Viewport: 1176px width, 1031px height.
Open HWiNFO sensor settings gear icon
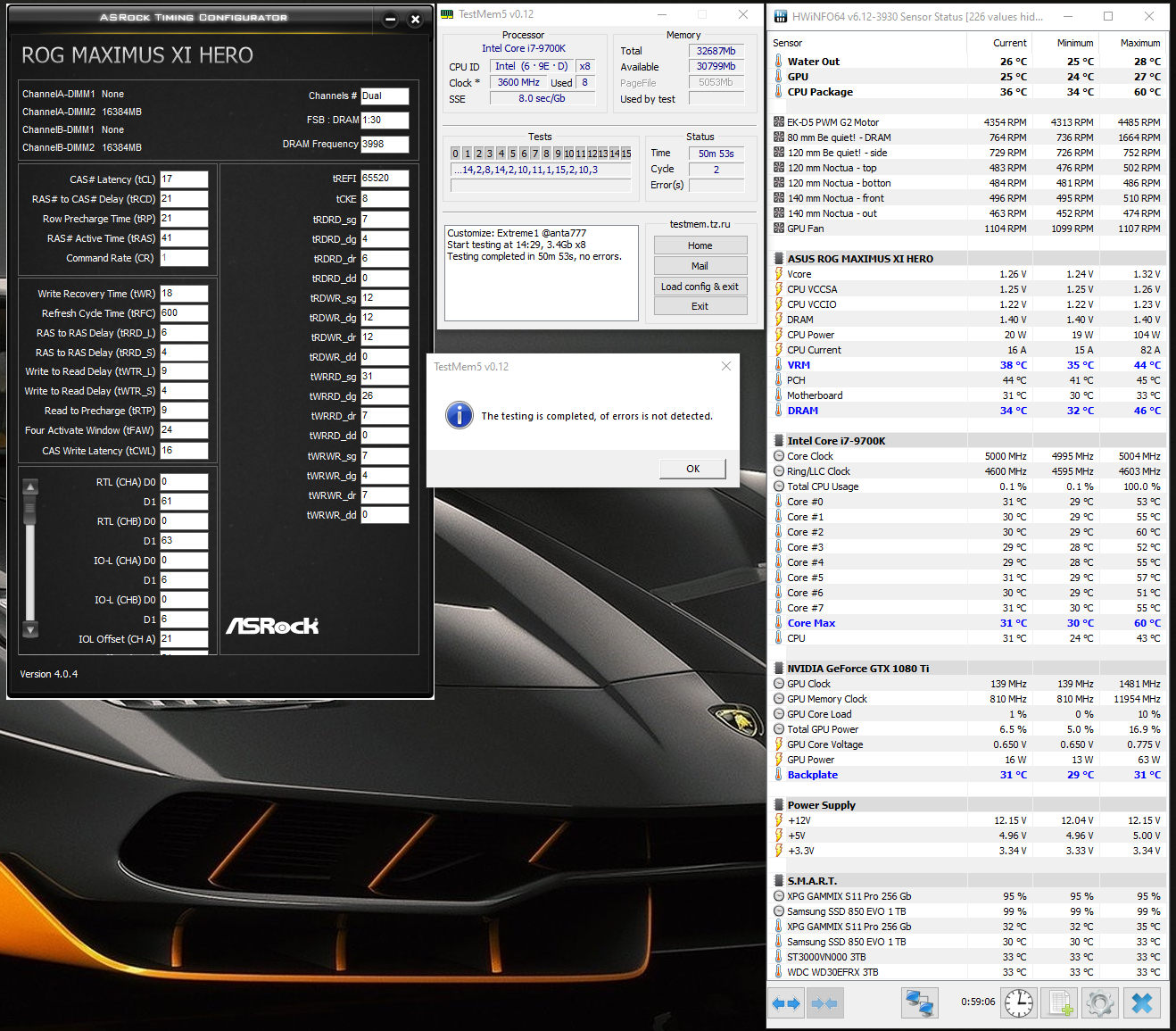tap(1100, 1003)
